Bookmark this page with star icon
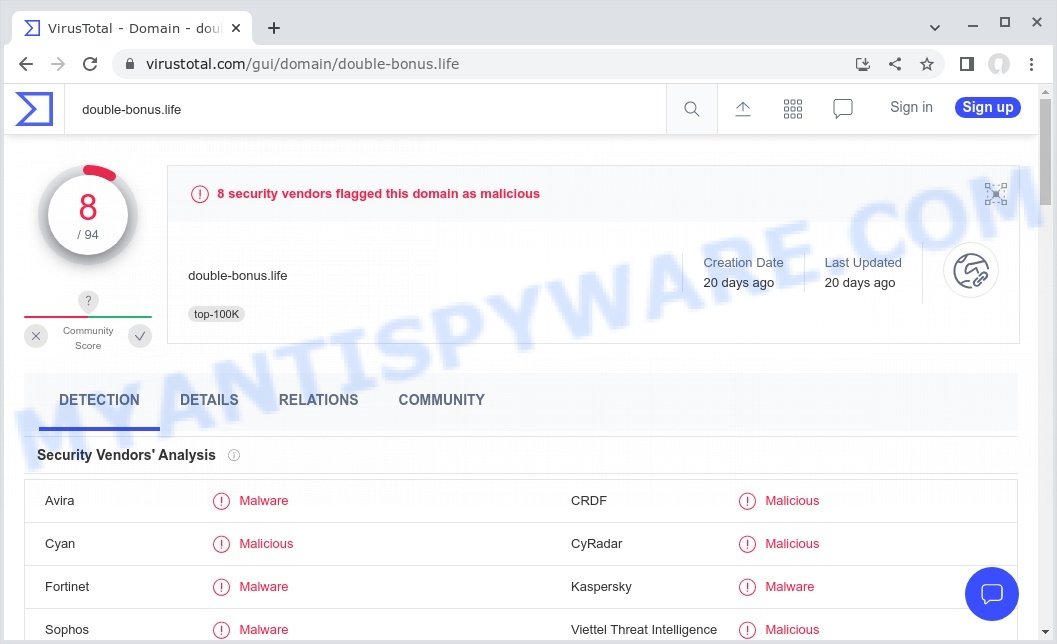Screen dimensions: 1057x644 coord(928,64)
